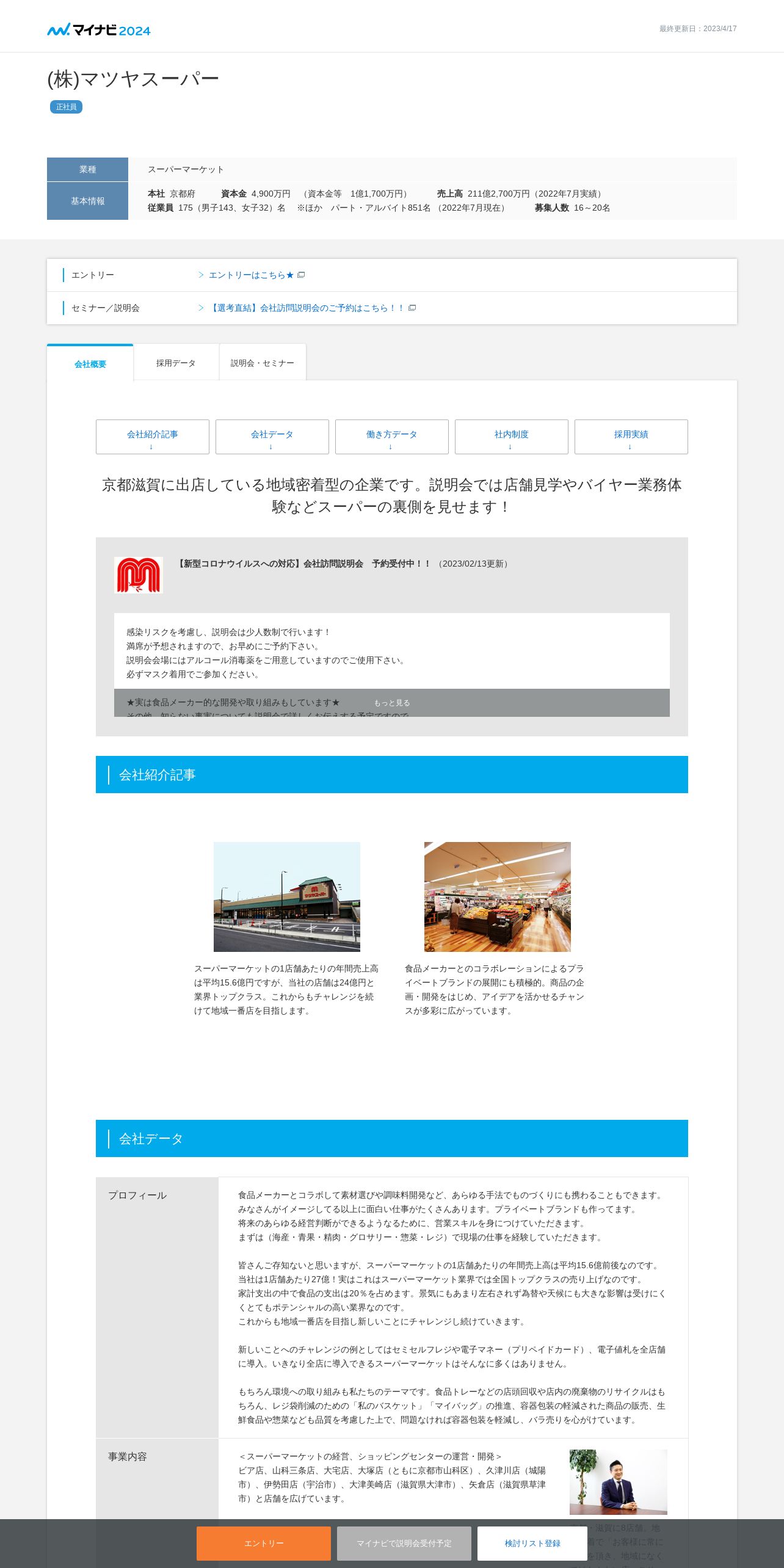Click the マイナビ2024 logo

(99, 30)
